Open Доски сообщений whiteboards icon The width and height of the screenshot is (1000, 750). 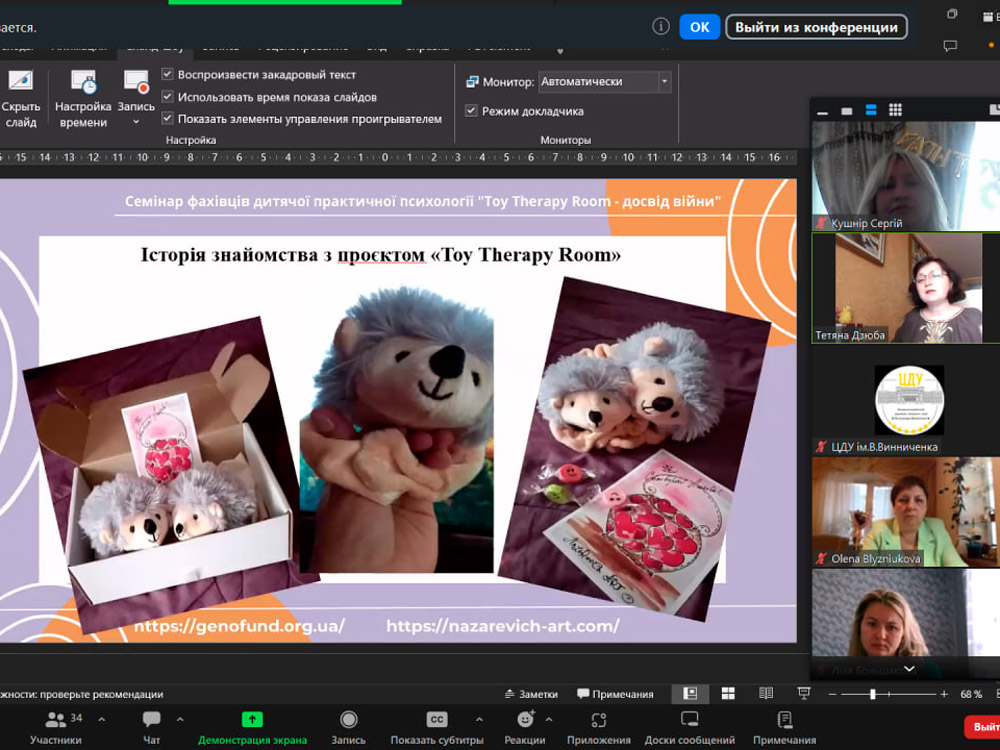coord(689,720)
